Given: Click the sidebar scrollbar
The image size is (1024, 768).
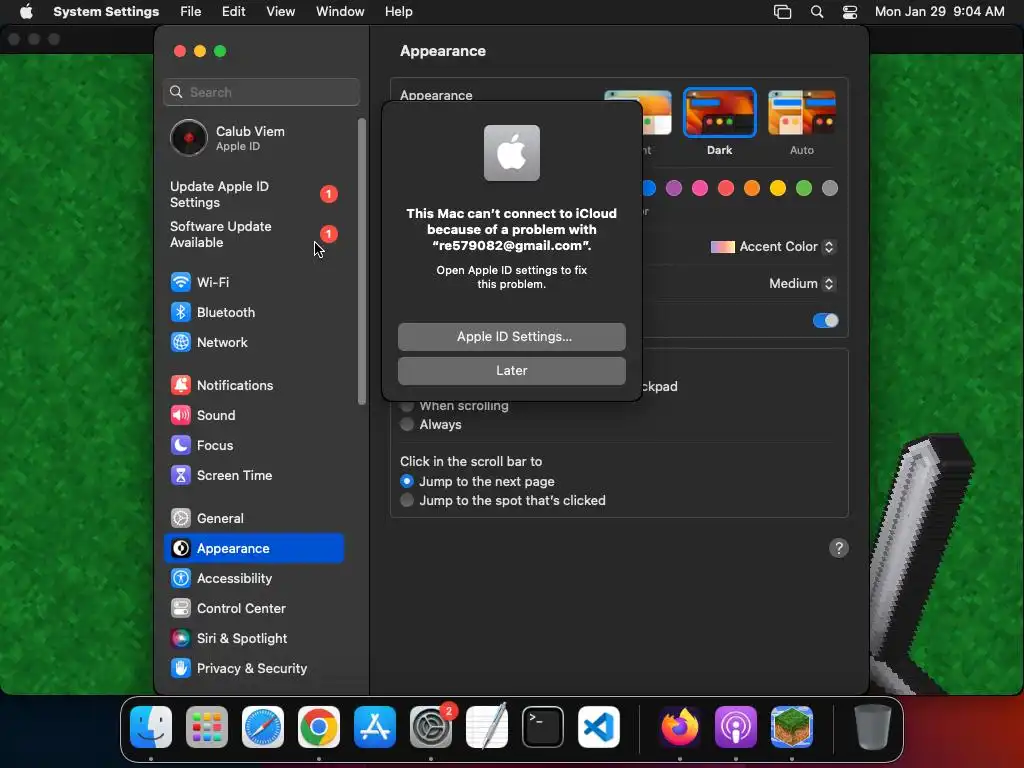Looking at the screenshot, I should click(x=362, y=261).
